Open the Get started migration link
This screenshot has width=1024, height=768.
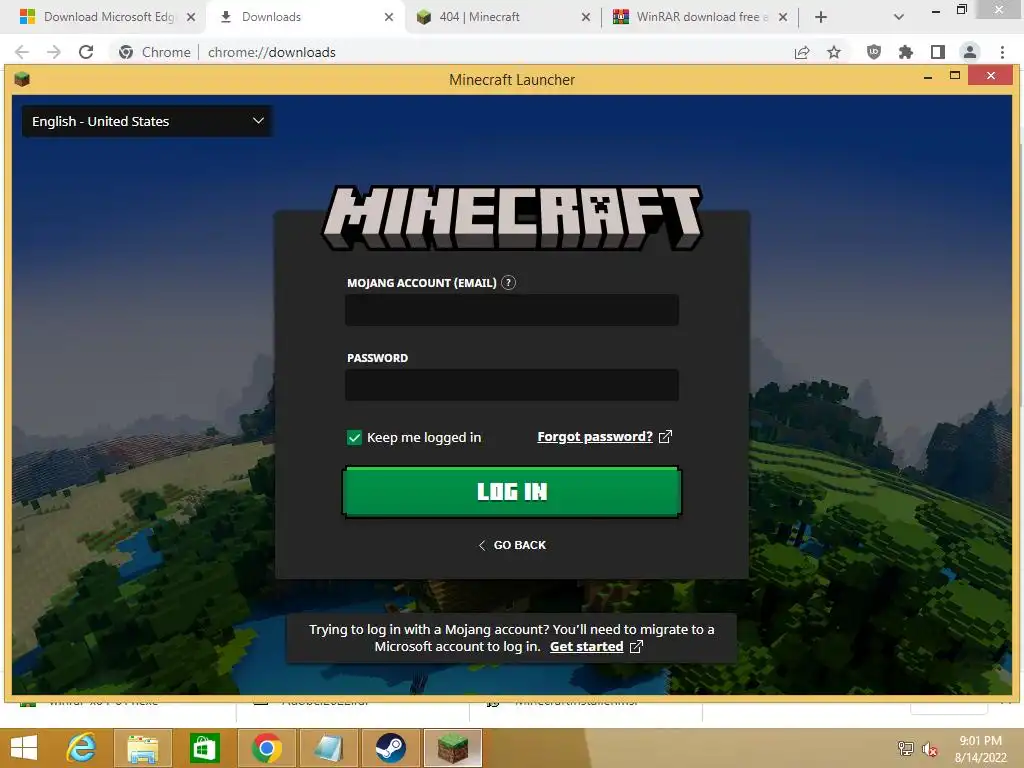click(x=586, y=647)
